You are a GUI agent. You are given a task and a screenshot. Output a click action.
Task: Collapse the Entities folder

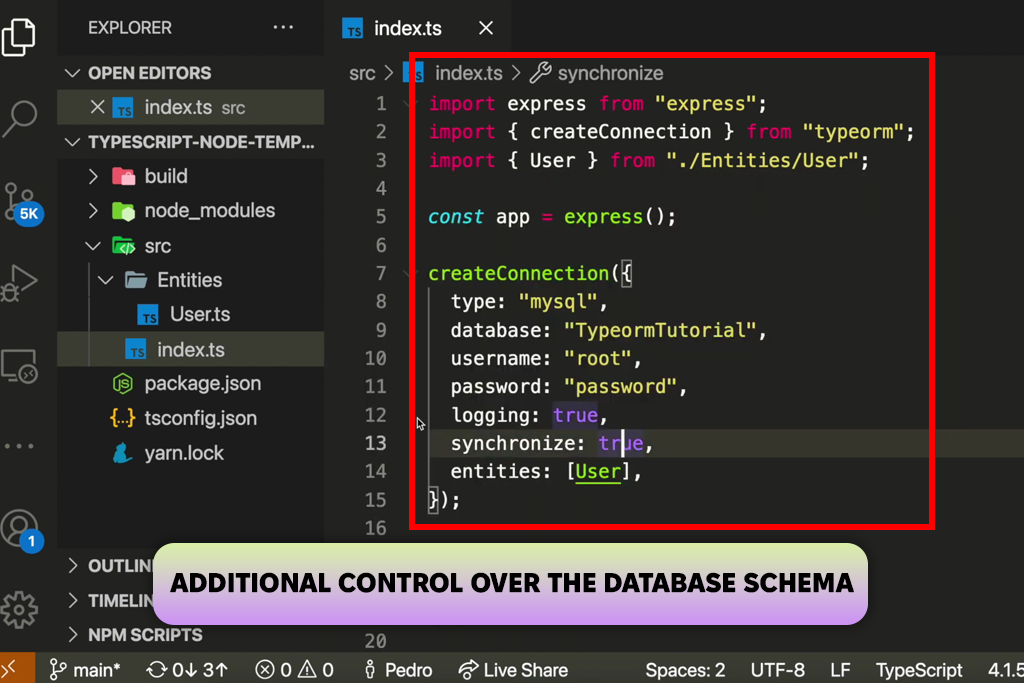189,280
